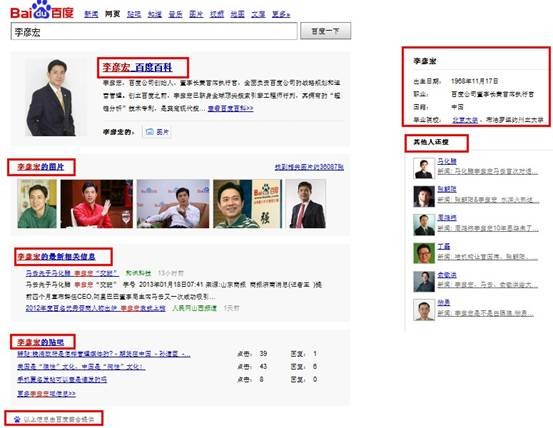Click the search box containing 李彦宏
The height and width of the screenshot is (428, 553).
[154, 32]
